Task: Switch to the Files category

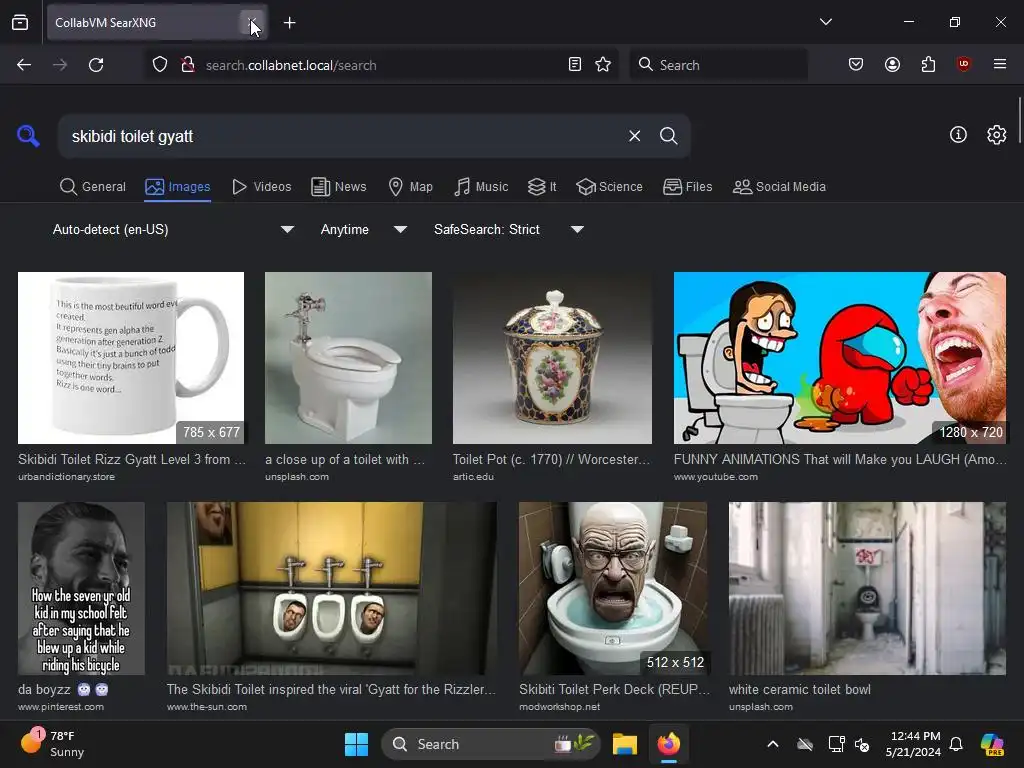Action: coord(688,187)
